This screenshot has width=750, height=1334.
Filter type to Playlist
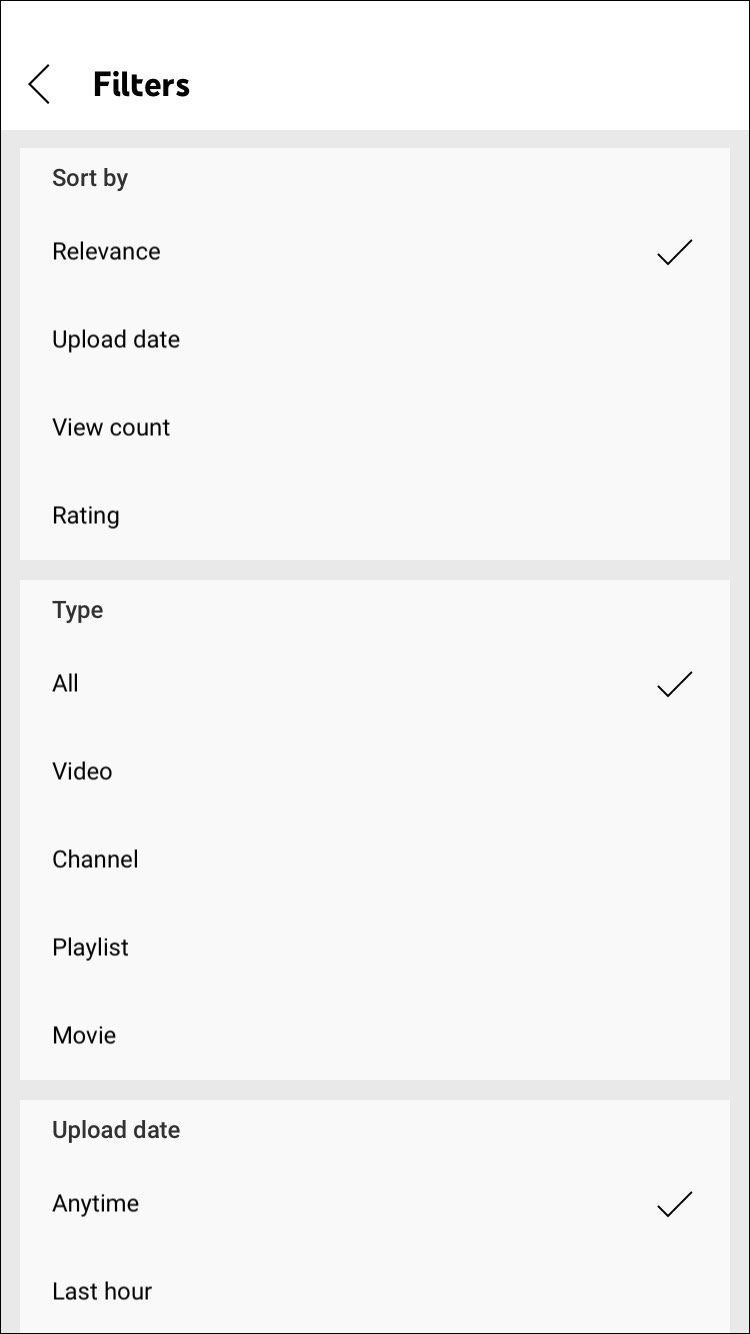coord(90,948)
